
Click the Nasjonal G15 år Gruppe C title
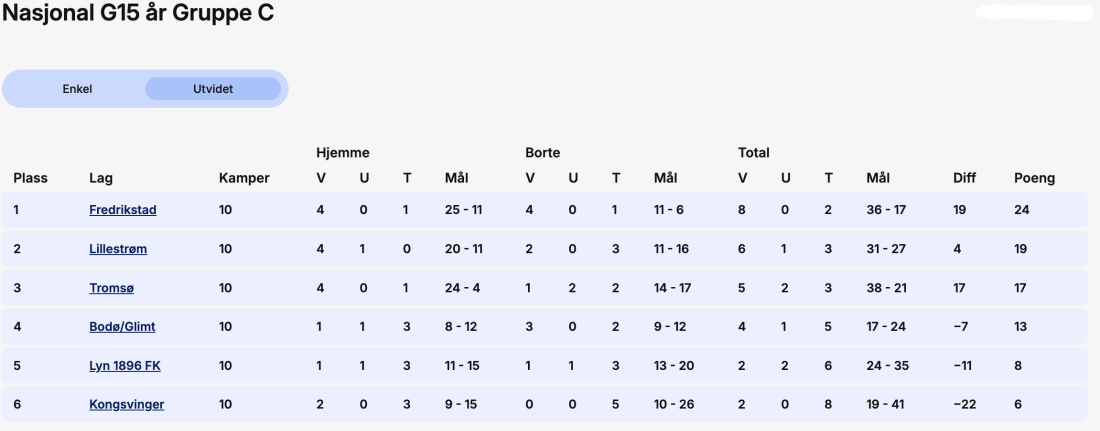tap(138, 13)
